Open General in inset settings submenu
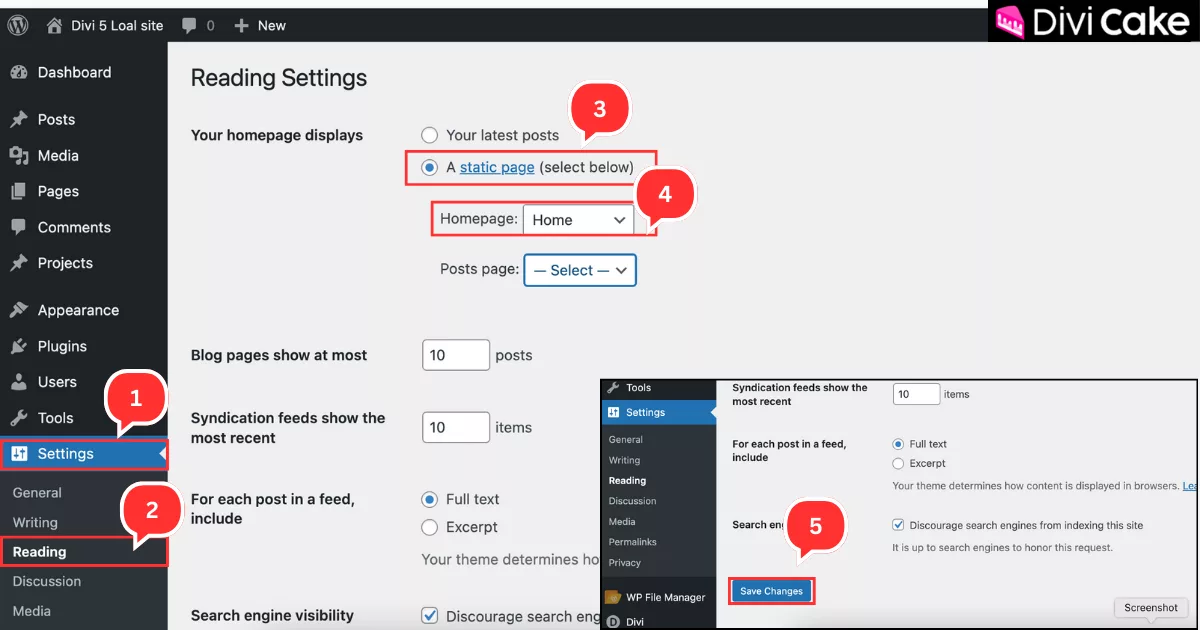 (626, 440)
